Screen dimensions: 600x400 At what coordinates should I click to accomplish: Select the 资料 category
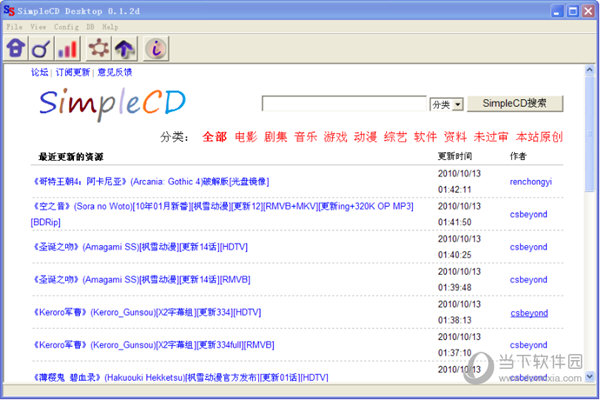(x=455, y=137)
